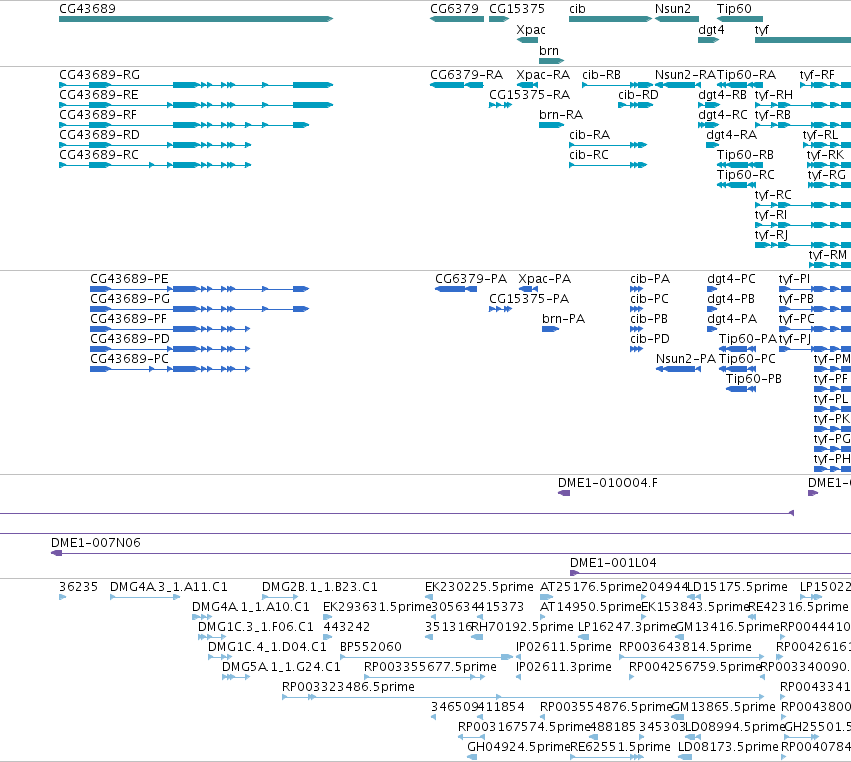Screen dimensions: 851x762
Task: Click transcript tyf-RC
Action: (803, 205)
